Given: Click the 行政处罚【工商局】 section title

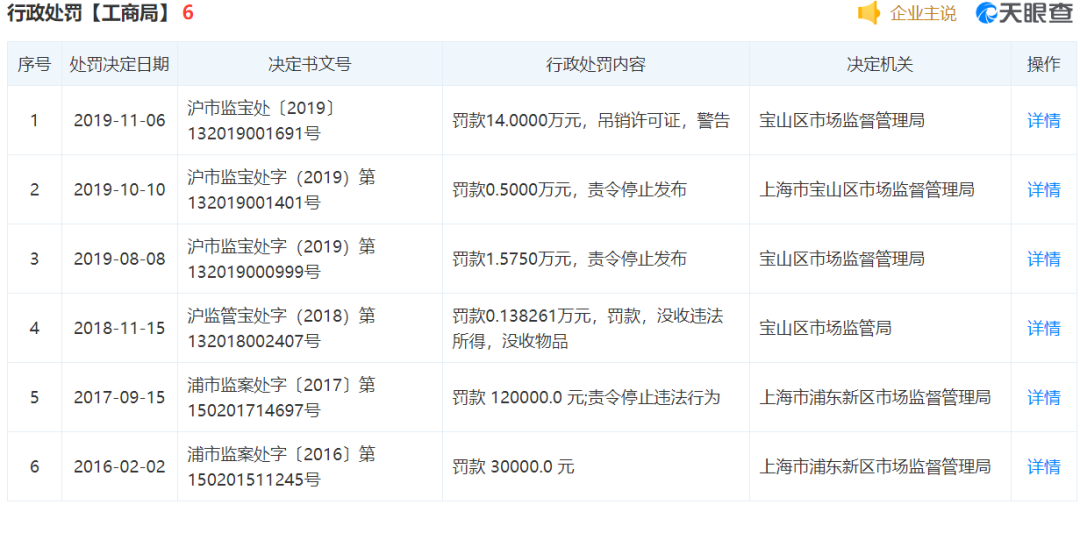Looking at the screenshot, I should pos(89,14).
